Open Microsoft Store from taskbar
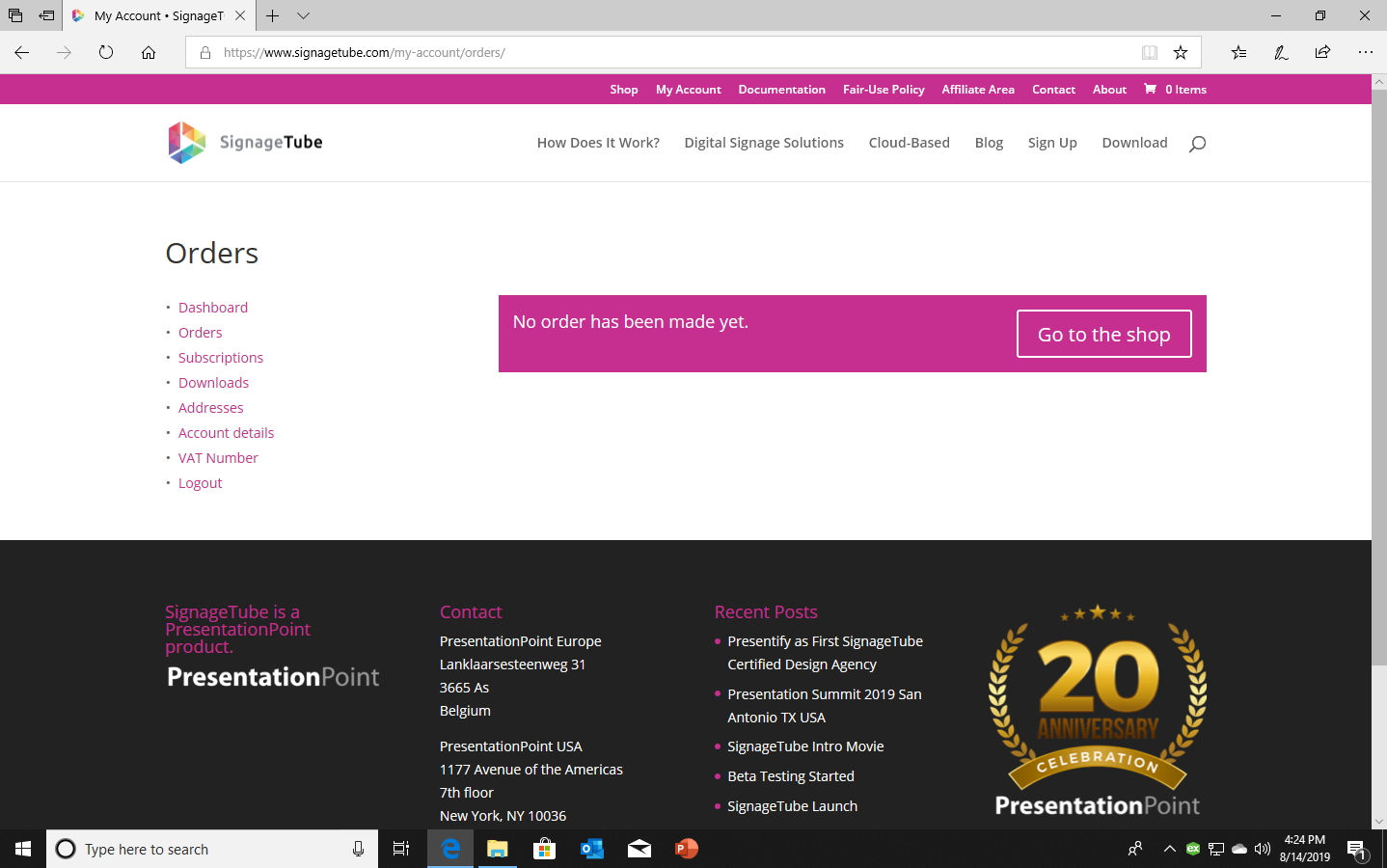Image resolution: width=1387 pixels, height=868 pixels. click(545, 849)
